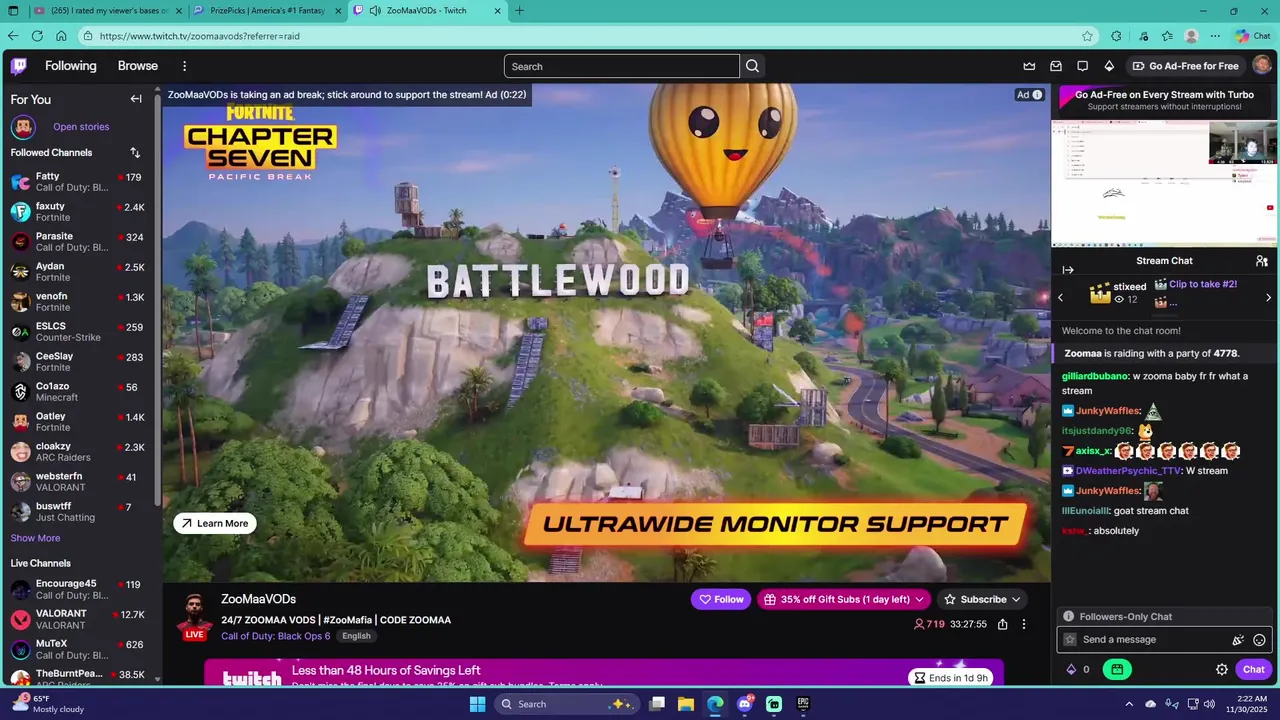Click the Get Bits gem icon
1280x720 pixels.
(x=1109, y=66)
